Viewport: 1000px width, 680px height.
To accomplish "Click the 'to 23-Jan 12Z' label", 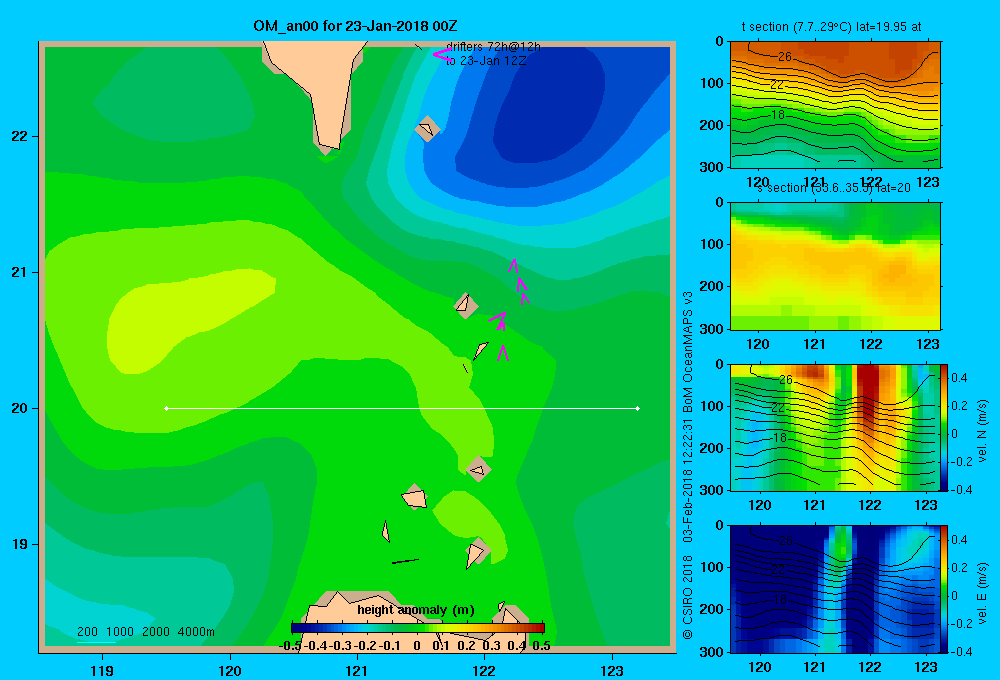I will 486,61.
